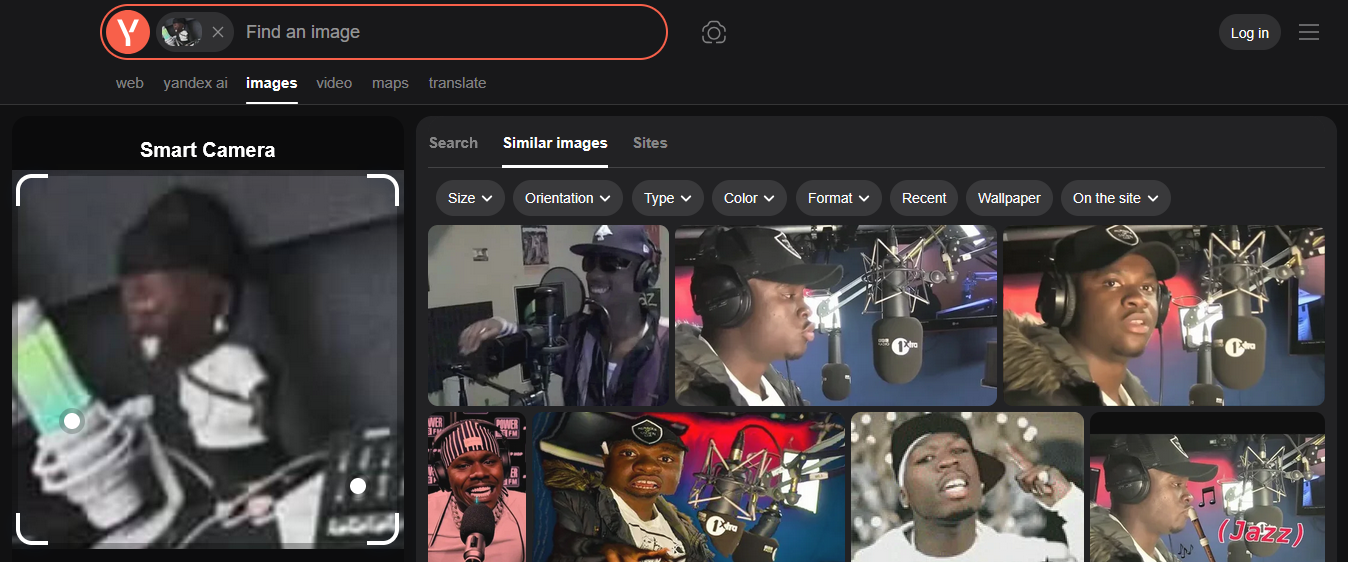Switch to the yandex ai tab
The width and height of the screenshot is (1348, 562).
click(195, 83)
